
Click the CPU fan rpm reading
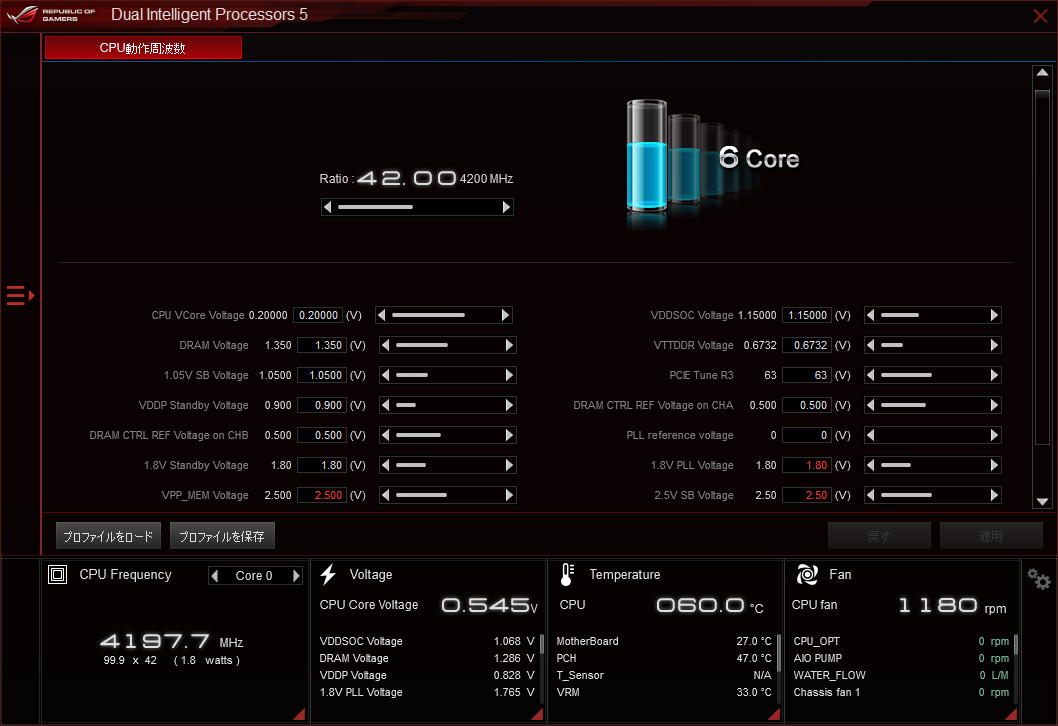pyautogui.click(x=952, y=605)
